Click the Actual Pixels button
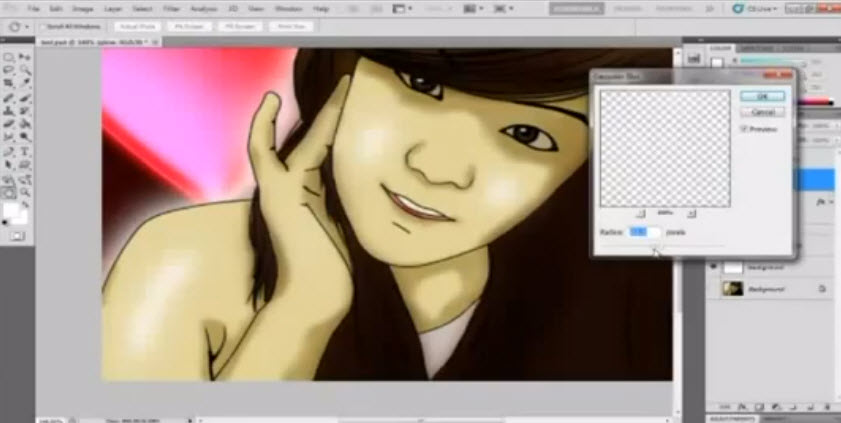 (138, 27)
